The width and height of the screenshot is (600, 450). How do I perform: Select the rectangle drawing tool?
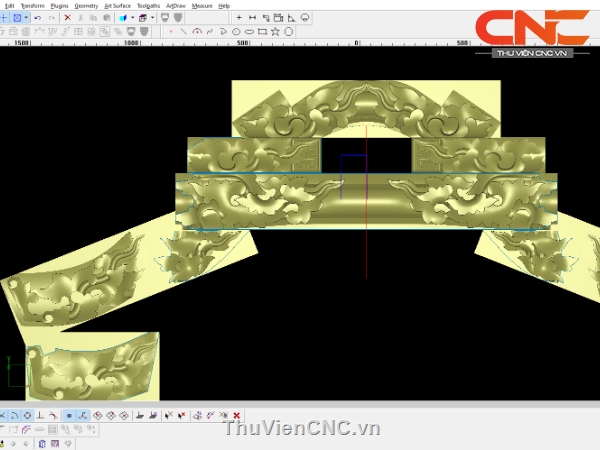click(x=263, y=32)
